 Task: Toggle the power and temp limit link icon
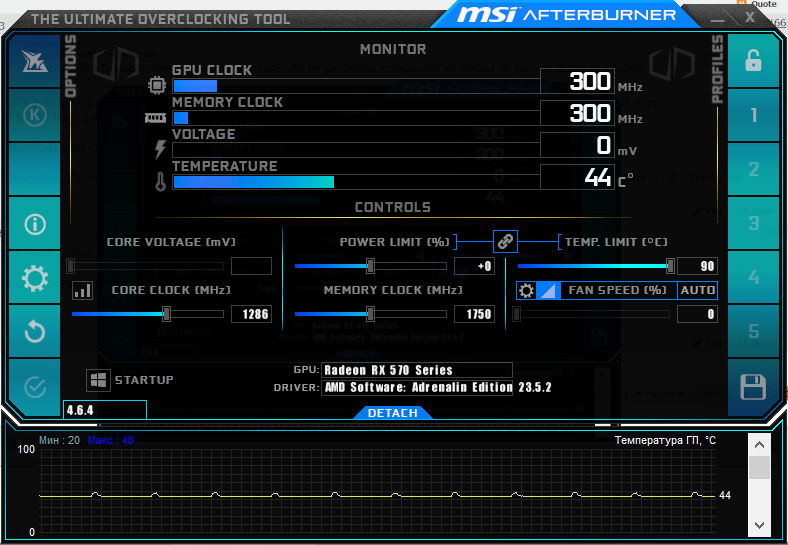click(x=505, y=242)
